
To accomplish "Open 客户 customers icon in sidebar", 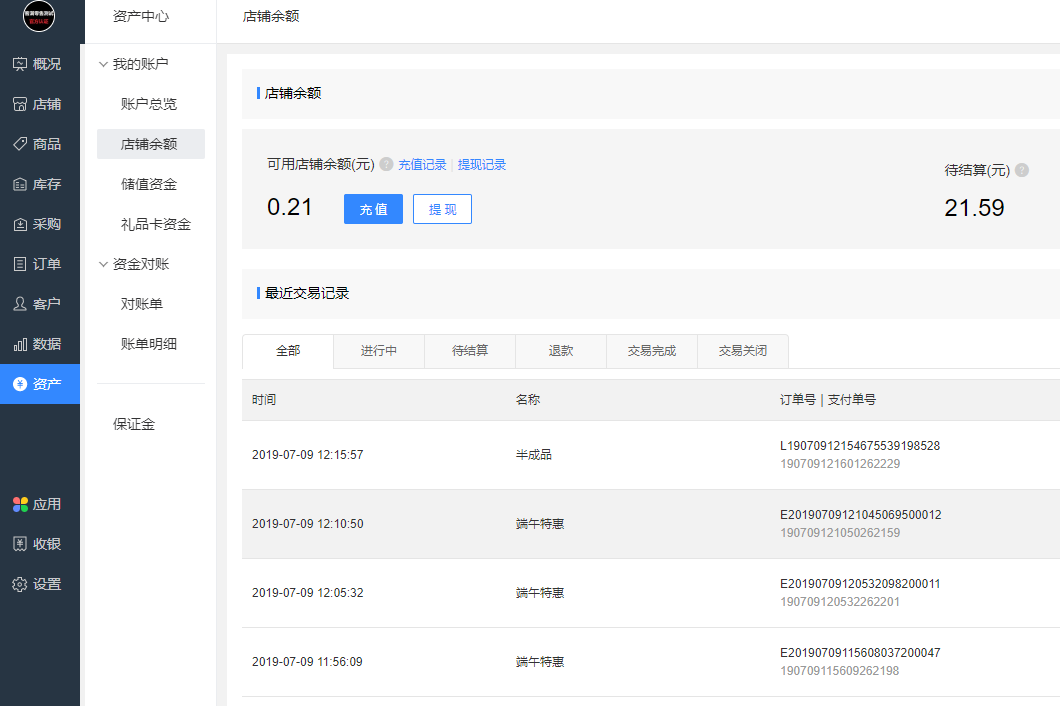I will coord(20,304).
